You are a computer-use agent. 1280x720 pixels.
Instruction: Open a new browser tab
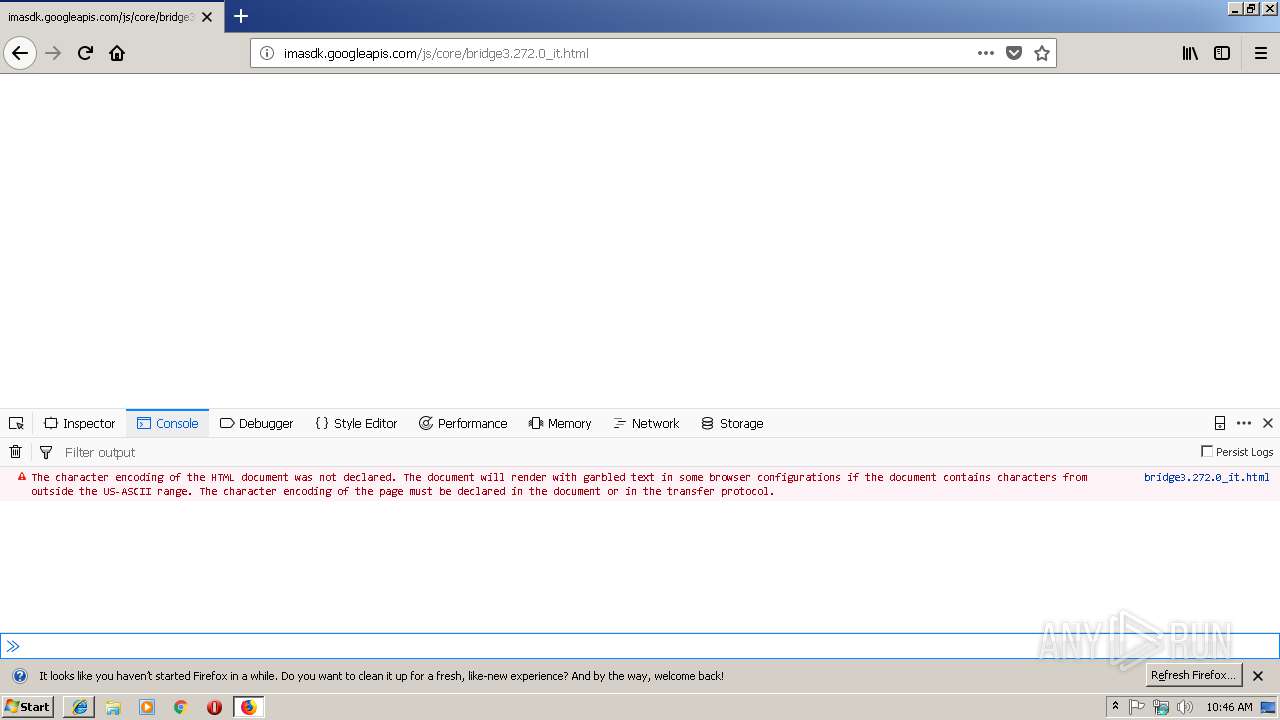(x=241, y=16)
